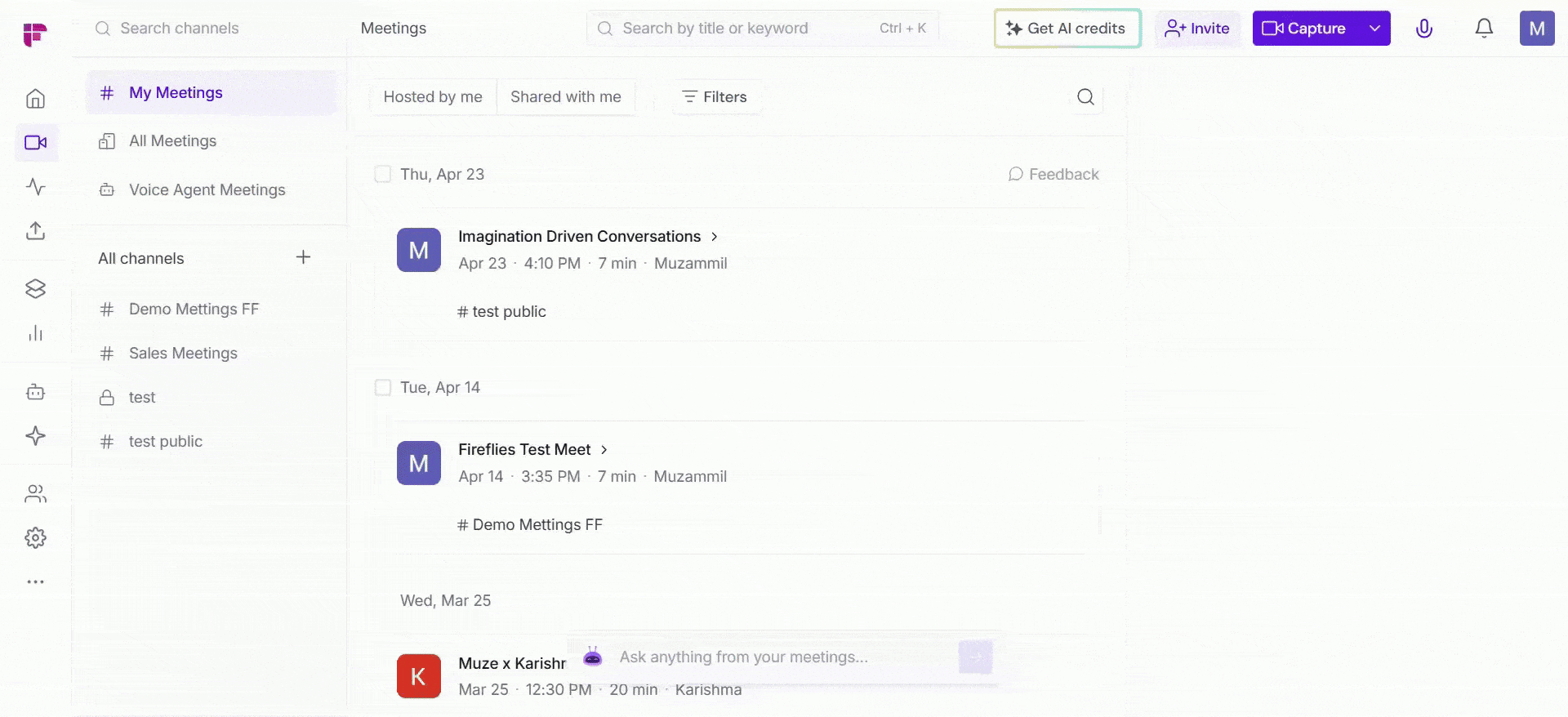Viewport: 1568px width, 717px height.
Task: Go to Home via house icon
Action: [x=35, y=99]
